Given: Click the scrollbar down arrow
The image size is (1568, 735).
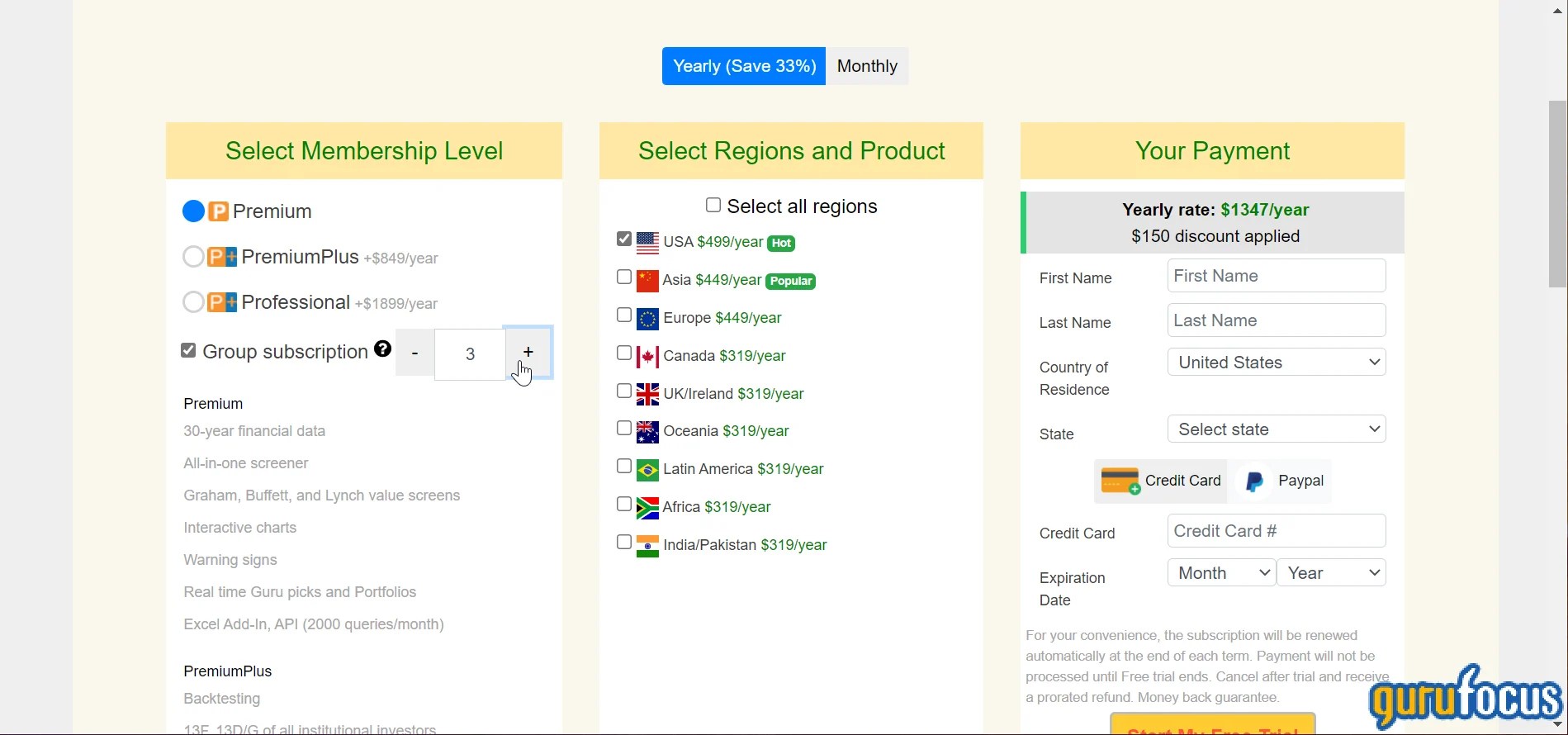Looking at the screenshot, I should click(1557, 724).
